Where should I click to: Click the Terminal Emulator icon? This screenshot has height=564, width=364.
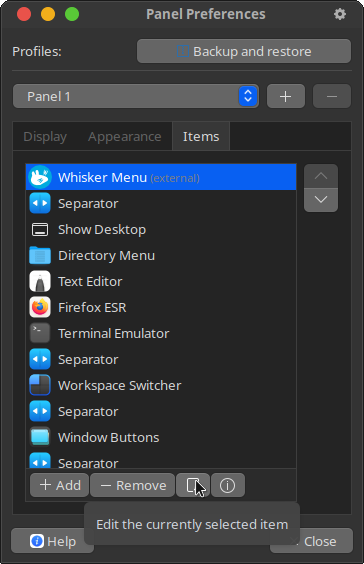pos(40,333)
